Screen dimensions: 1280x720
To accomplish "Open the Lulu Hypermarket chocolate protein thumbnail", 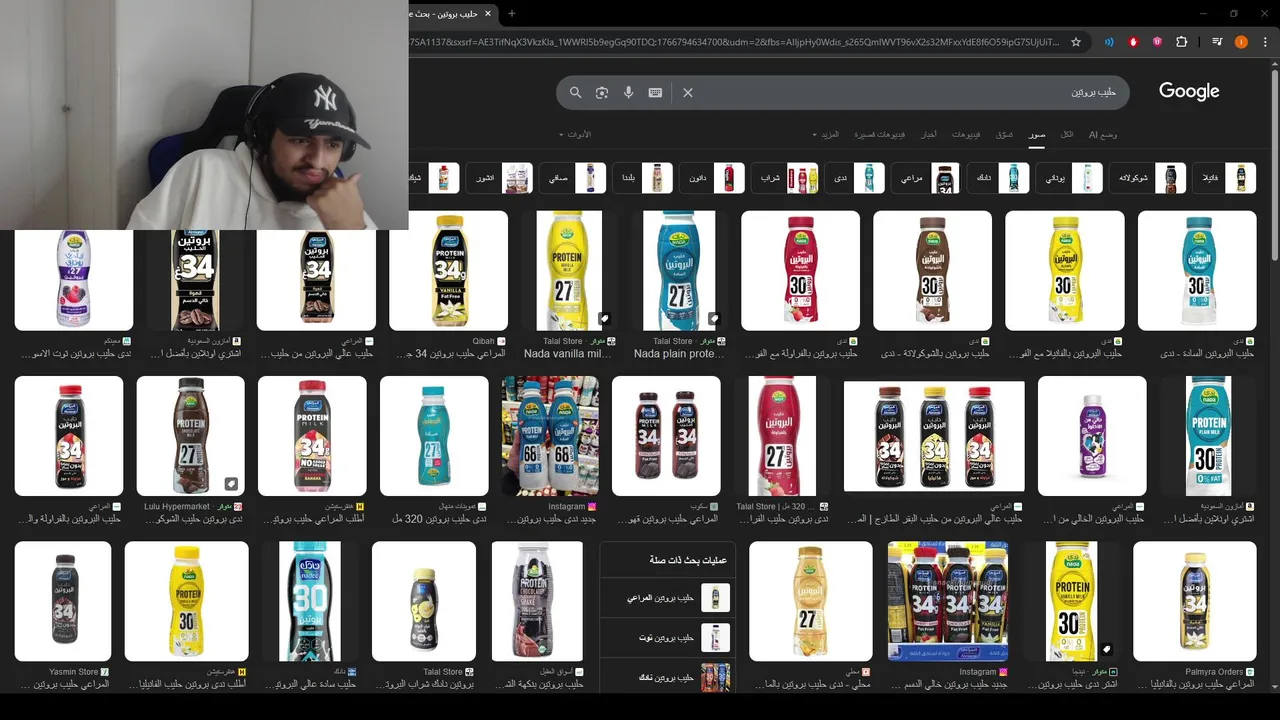I will click(x=190, y=435).
